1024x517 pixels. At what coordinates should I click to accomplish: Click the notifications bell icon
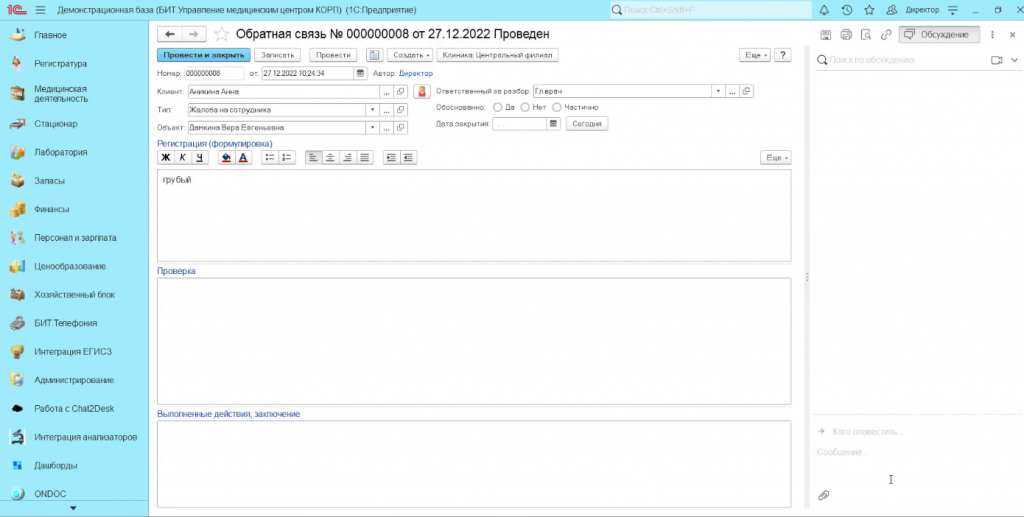point(823,10)
